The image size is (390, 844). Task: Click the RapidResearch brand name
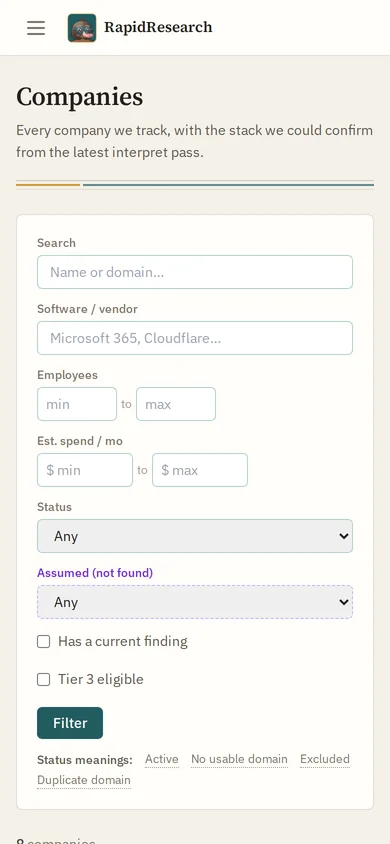point(158,27)
